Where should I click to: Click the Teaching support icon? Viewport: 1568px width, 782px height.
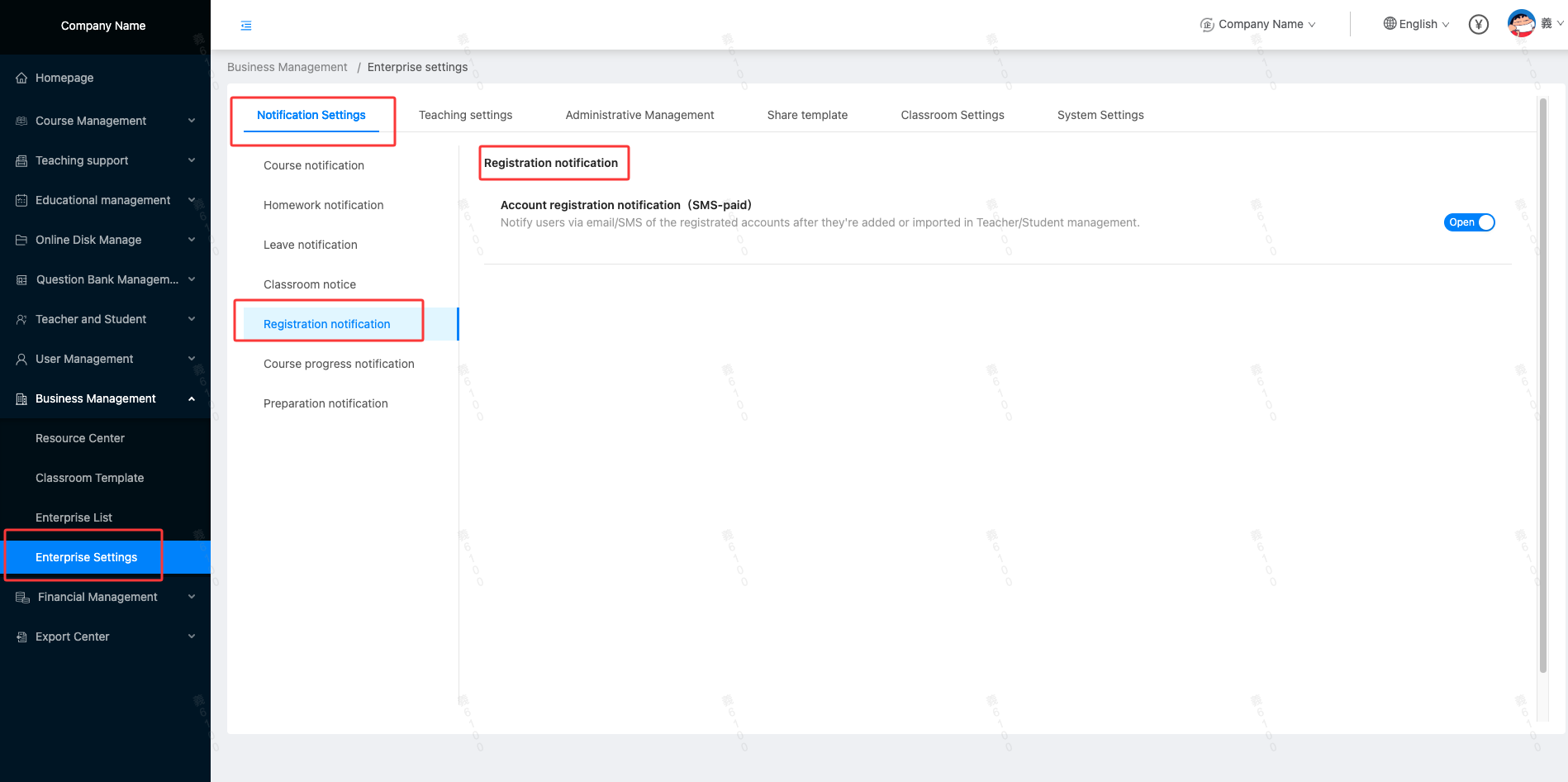click(21, 160)
